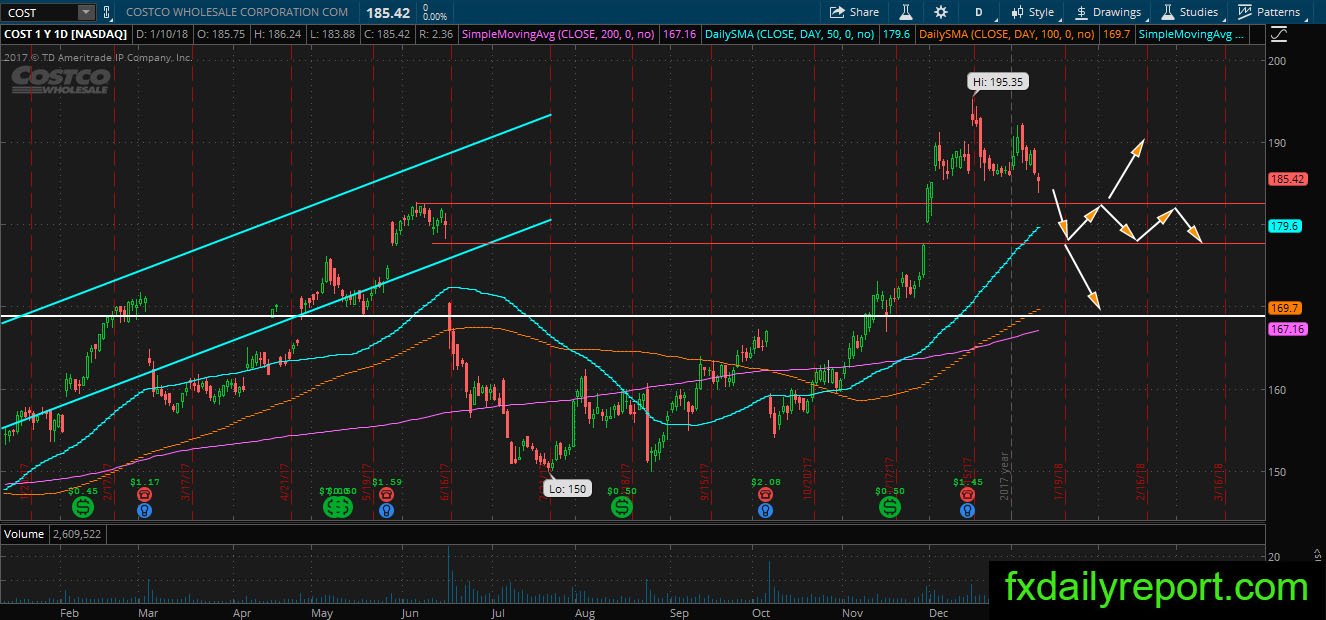
Task: Click COSTCO WHOLESALE CORPORATION COM title text
Action: point(237,12)
